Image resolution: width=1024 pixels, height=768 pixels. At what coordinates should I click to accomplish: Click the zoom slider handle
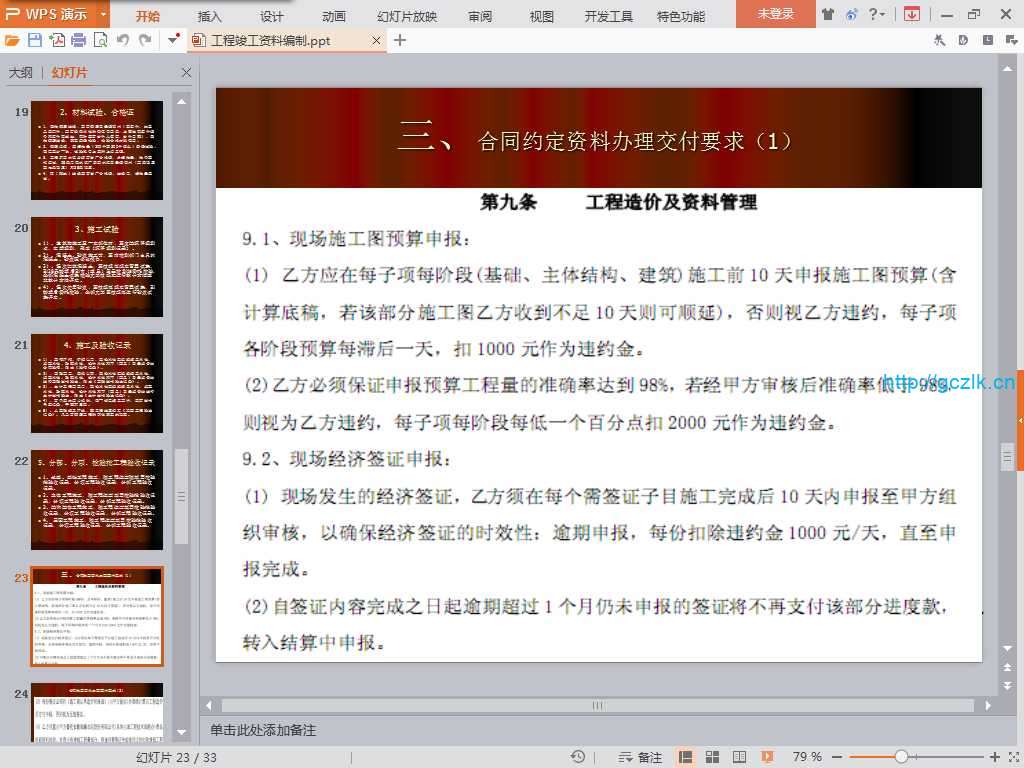coord(901,757)
